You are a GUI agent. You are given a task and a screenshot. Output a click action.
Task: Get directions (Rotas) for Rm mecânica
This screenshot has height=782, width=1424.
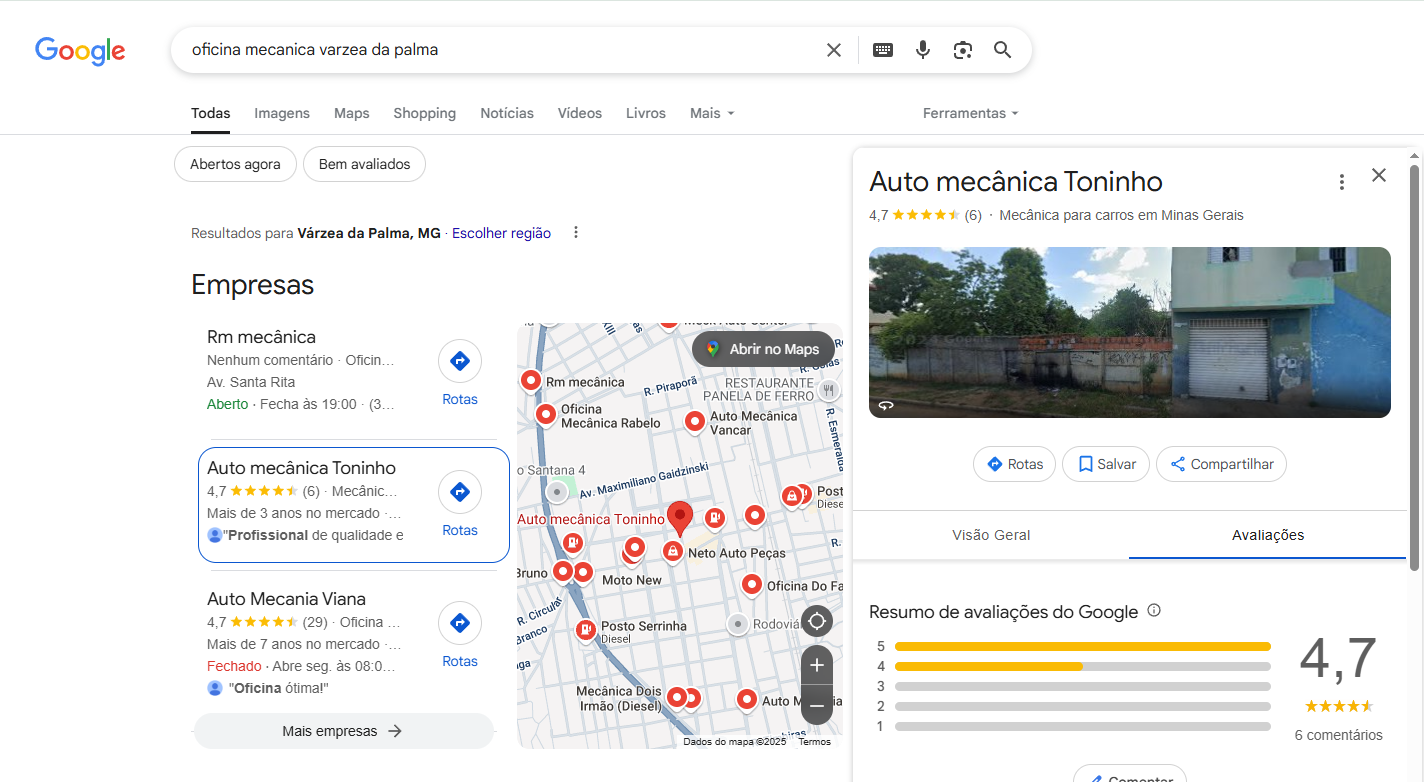click(x=460, y=373)
